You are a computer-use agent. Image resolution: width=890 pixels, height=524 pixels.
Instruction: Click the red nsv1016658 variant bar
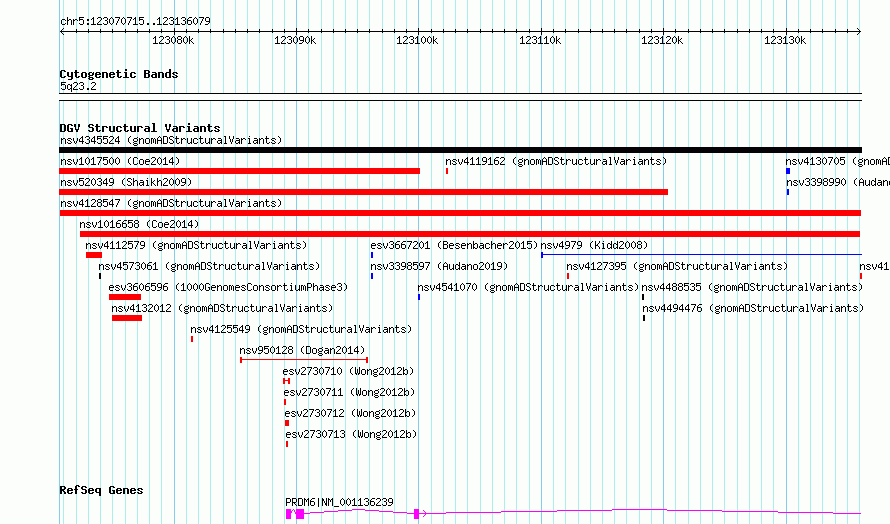point(470,234)
